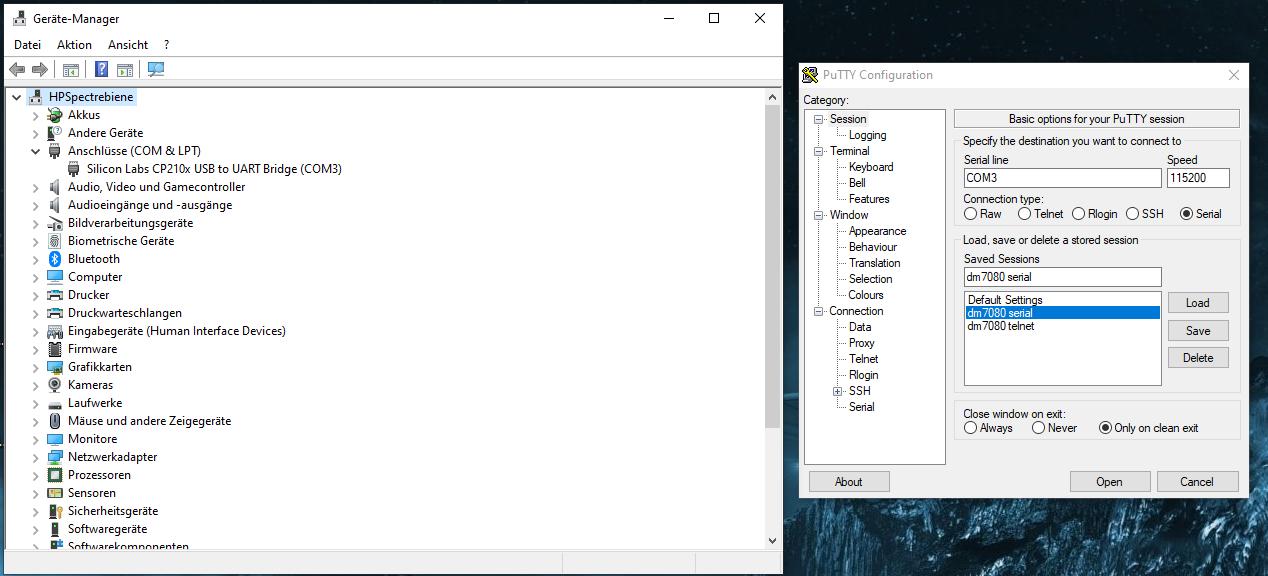This screenshot has height=576, width=1268.
Task: Click into the Speed input field
Action: [1197, 178]
